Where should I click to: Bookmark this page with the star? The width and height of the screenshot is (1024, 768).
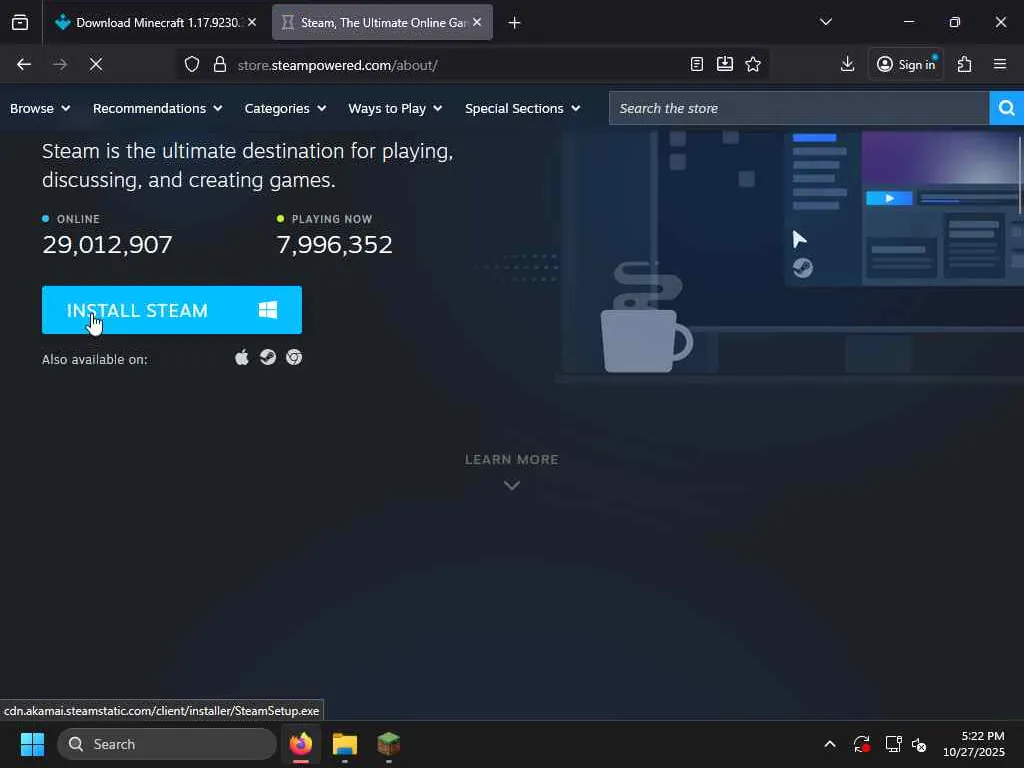coord(753,64)
